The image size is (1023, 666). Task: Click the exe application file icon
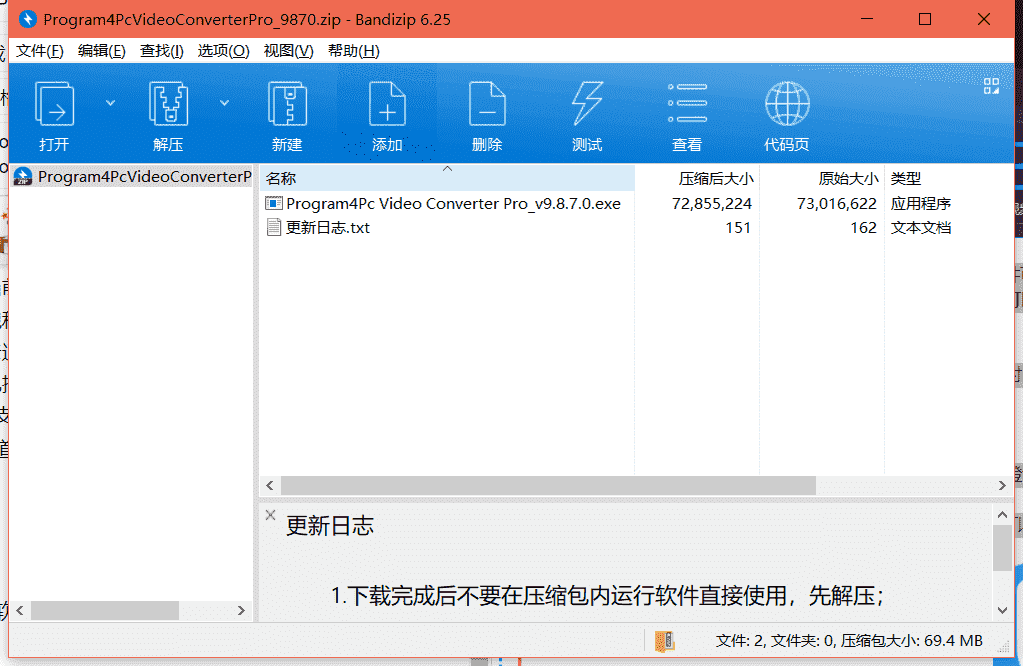coord(274,204)
